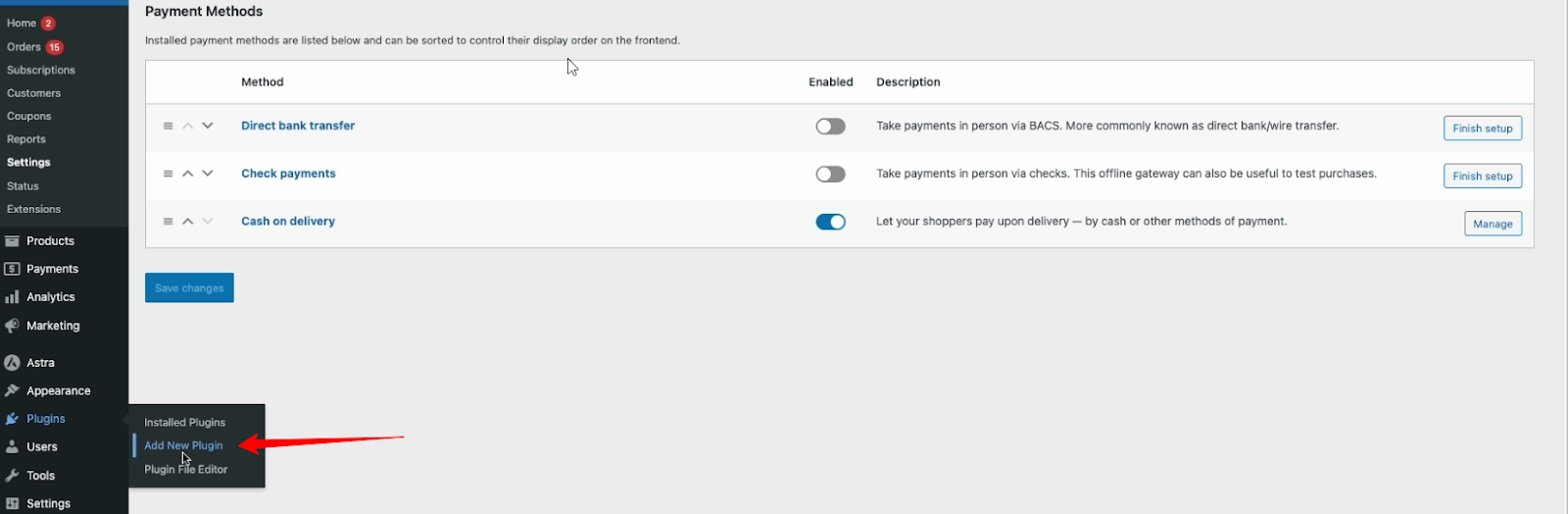The image size is (1568, 514).
Task: Go to Customers page
Action: tap(33, 93)
